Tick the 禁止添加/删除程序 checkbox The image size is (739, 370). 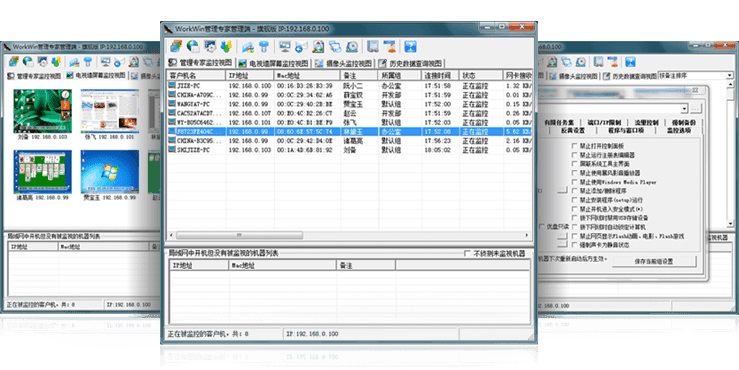tap(574, 191)
